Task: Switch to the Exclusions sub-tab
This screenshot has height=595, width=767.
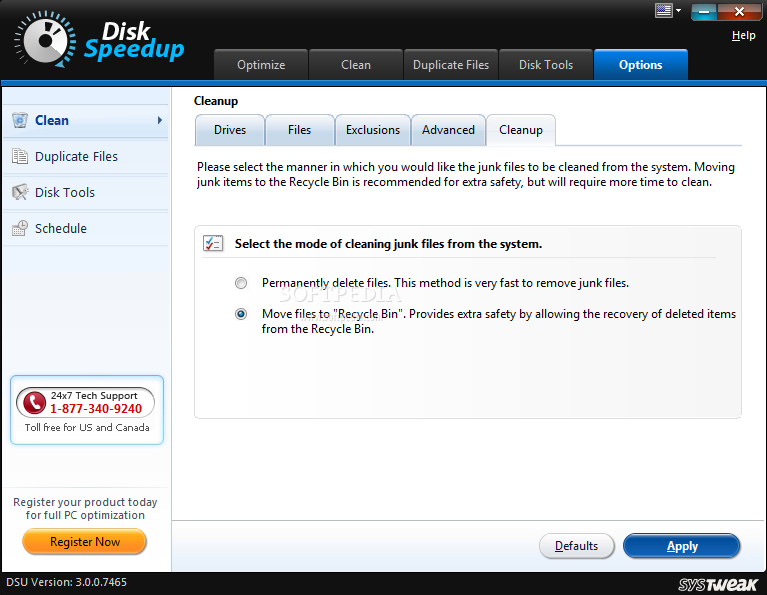Action: (373, 130)
